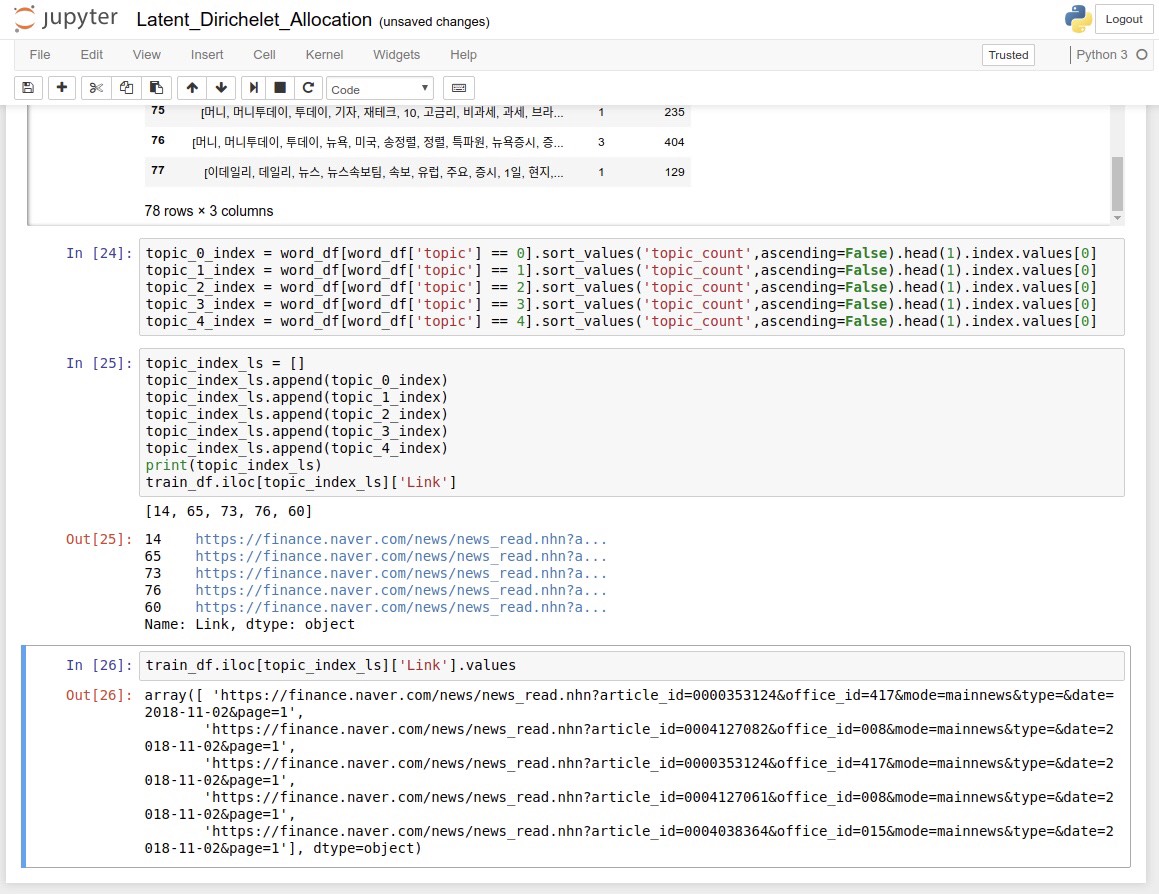The image size is (1159, 894).
Task: Cut selected cells with scissors icon
Action: tap(96, 88)
